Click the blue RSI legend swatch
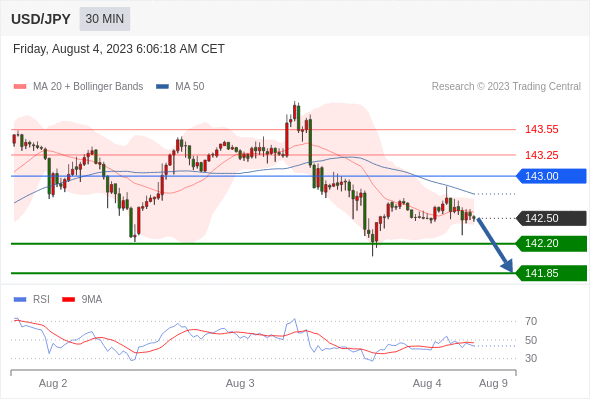Image resolution: width=590 pixels, height=400 pixels. pyautogui.click(x=20, y=300)
